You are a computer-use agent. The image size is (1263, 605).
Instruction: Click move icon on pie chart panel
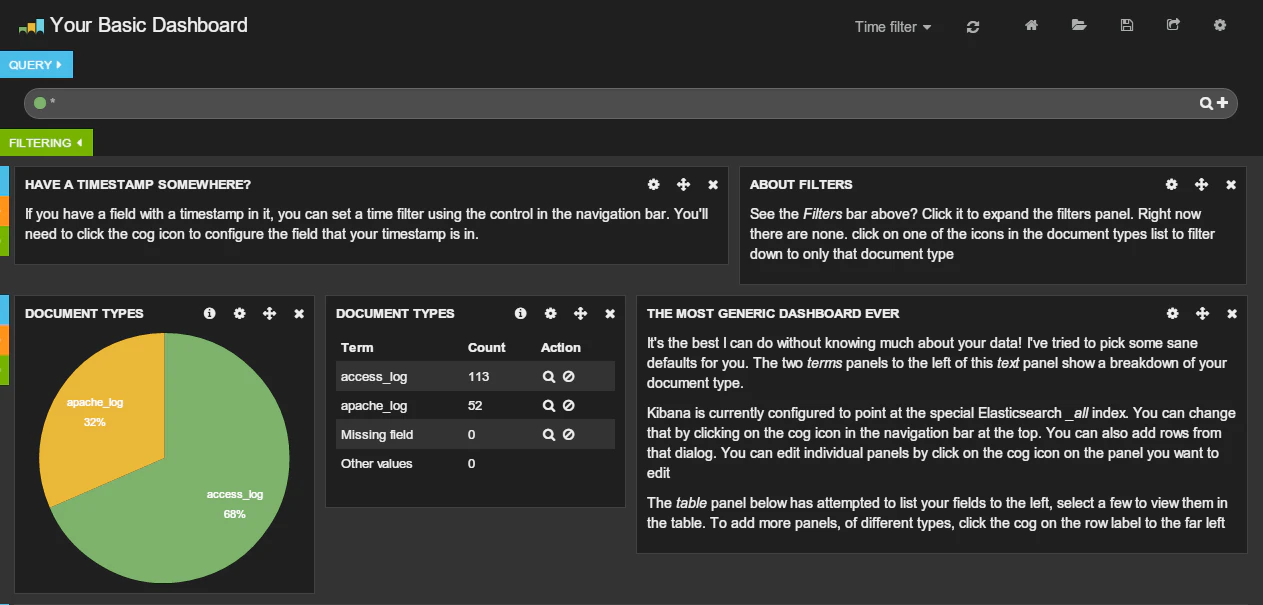270,313
